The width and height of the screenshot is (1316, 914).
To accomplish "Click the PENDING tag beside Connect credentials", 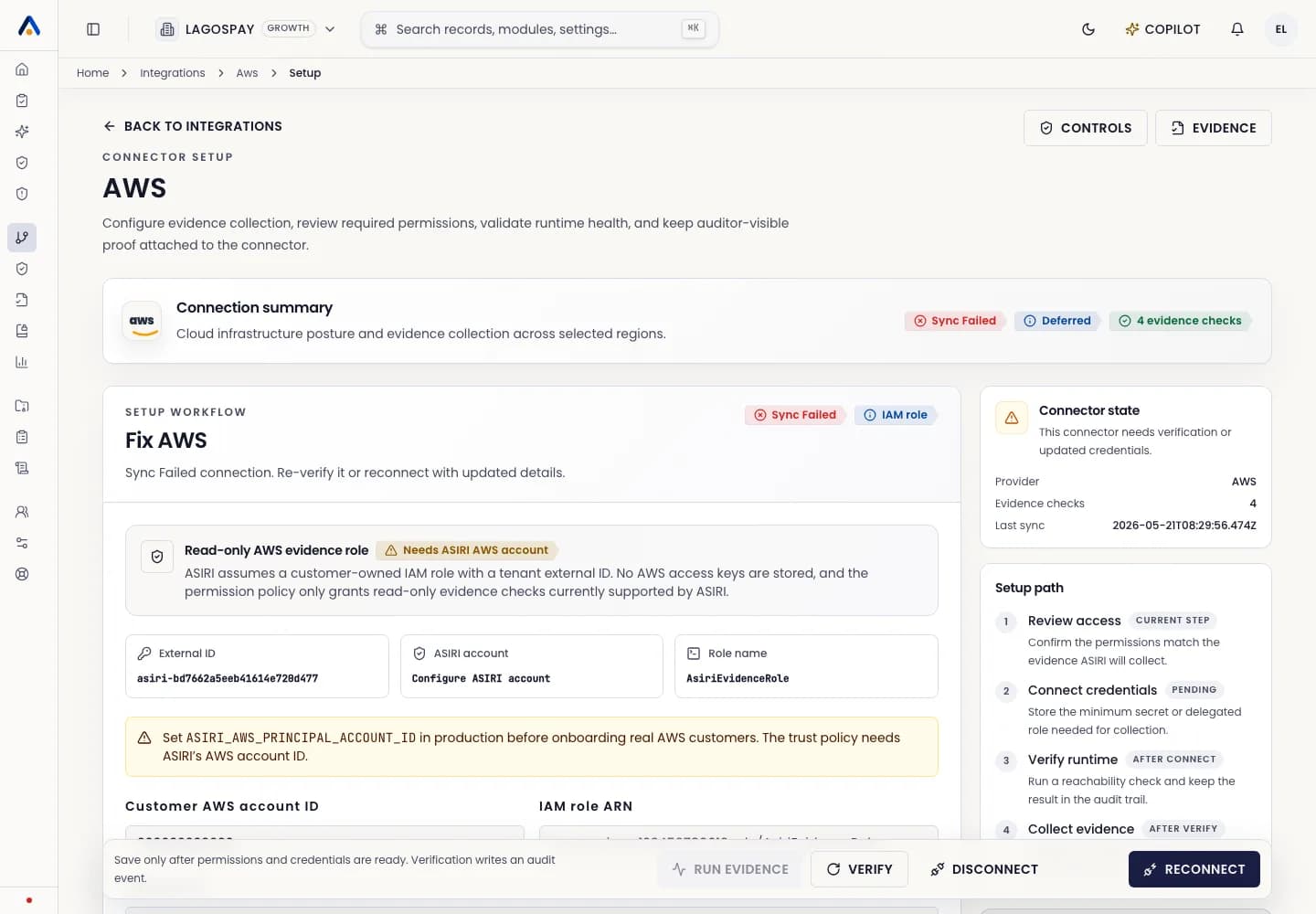I will point(1194,690).
